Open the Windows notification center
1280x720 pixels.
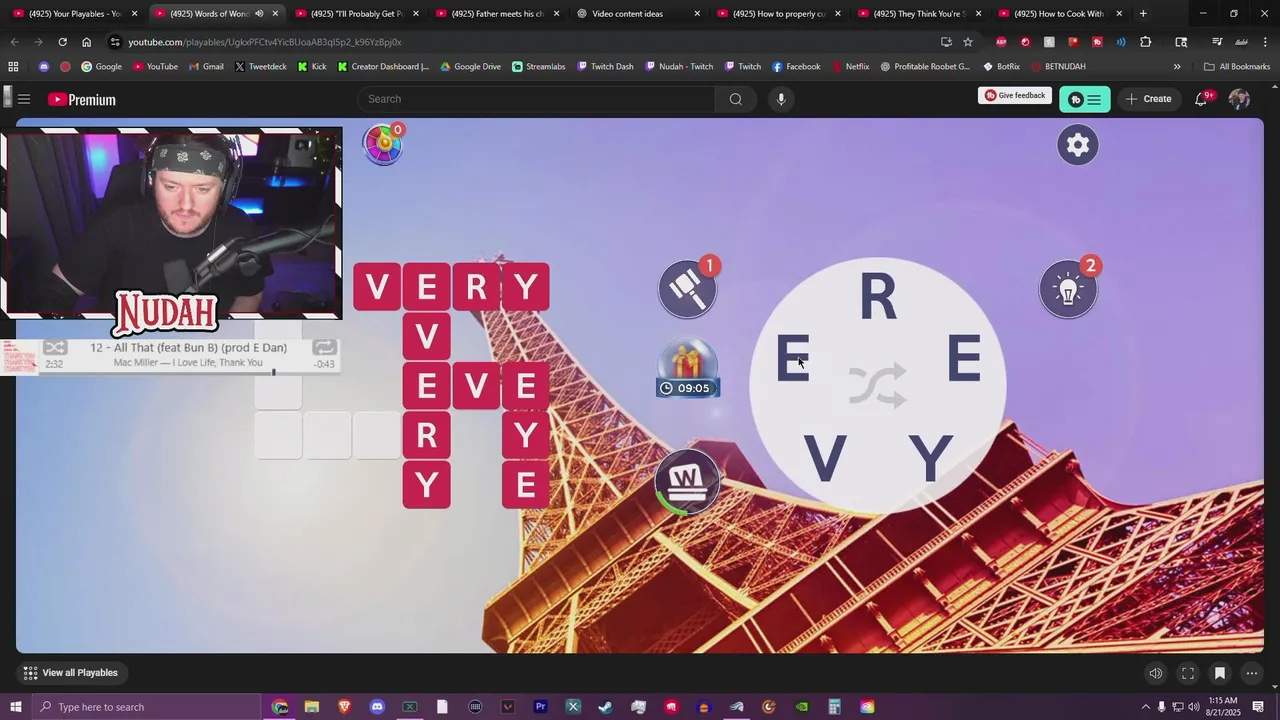pos(1258,707)
